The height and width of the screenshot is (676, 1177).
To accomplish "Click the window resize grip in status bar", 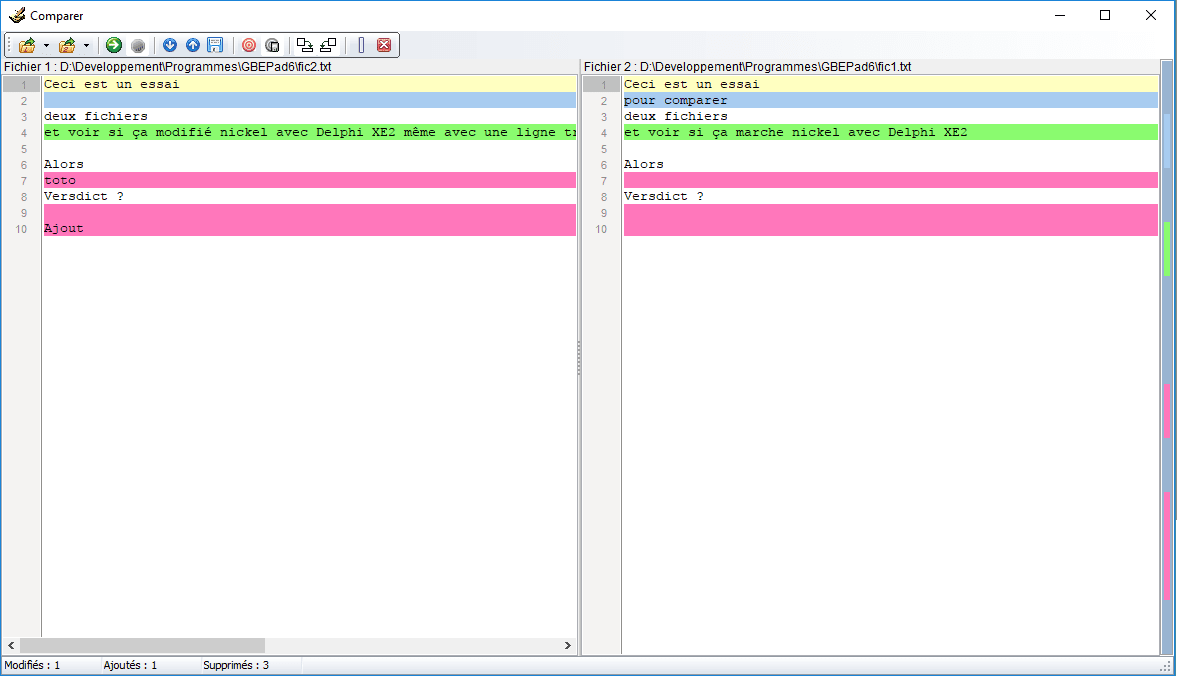I will point(1166,666).
